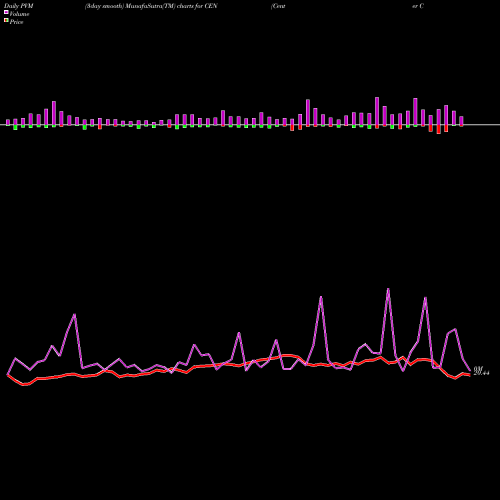
Task: Click the MunafaSutra charts for CEN heading
Action: click(x=151, y=6)
